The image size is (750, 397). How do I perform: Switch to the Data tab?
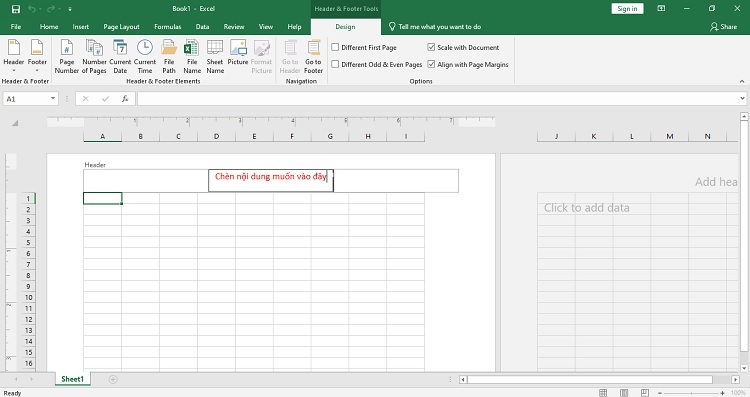click(202, 27)
